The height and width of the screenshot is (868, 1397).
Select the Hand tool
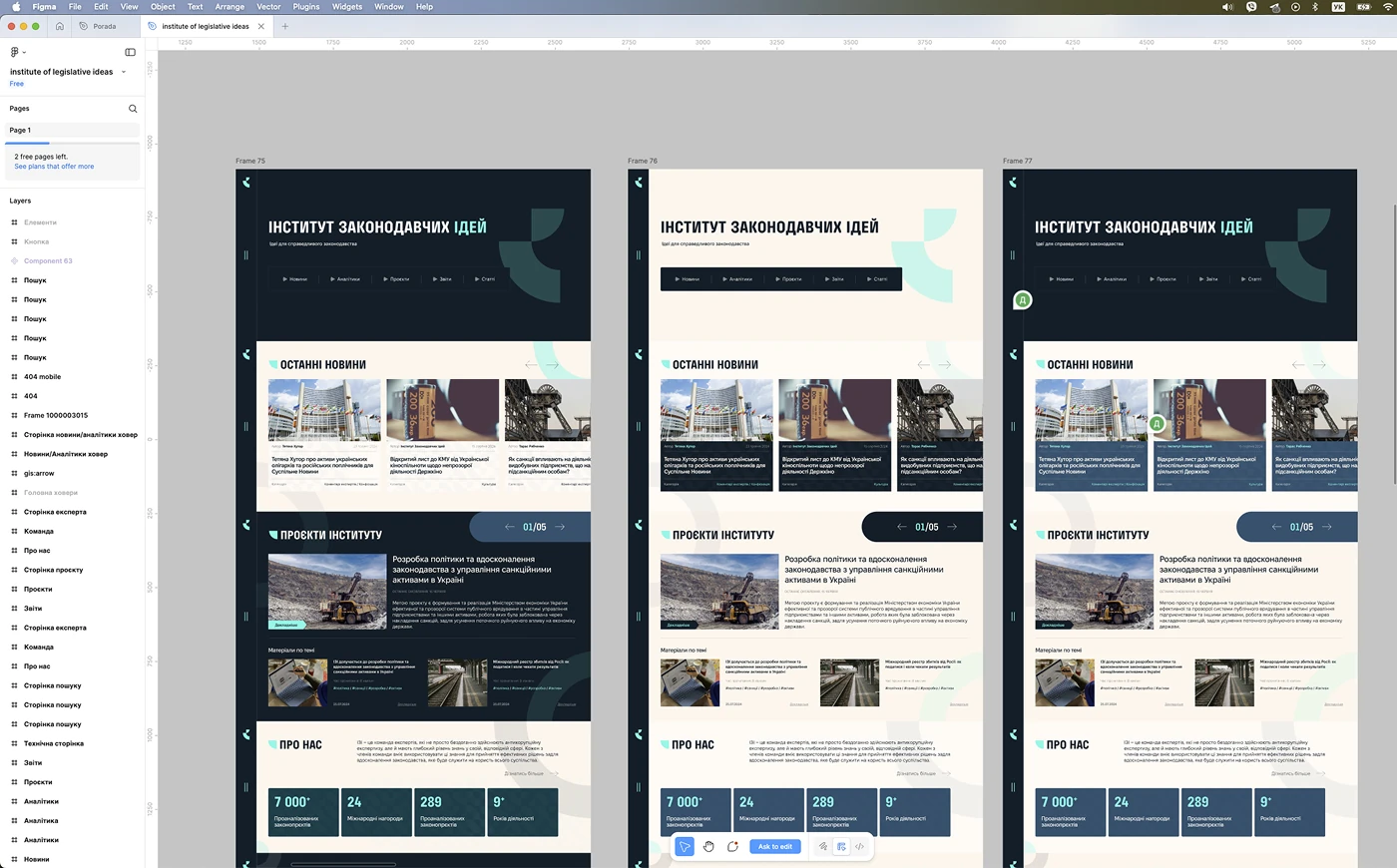tap(708, 846)
